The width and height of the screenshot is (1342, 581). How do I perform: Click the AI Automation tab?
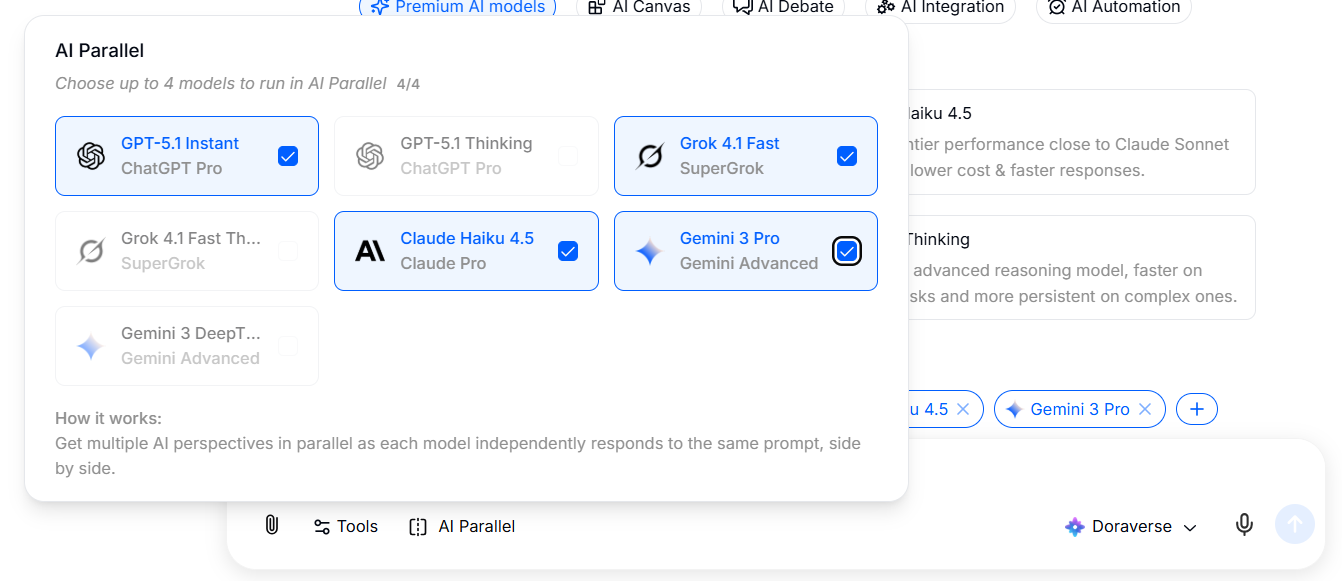(x=1113, y=8)
